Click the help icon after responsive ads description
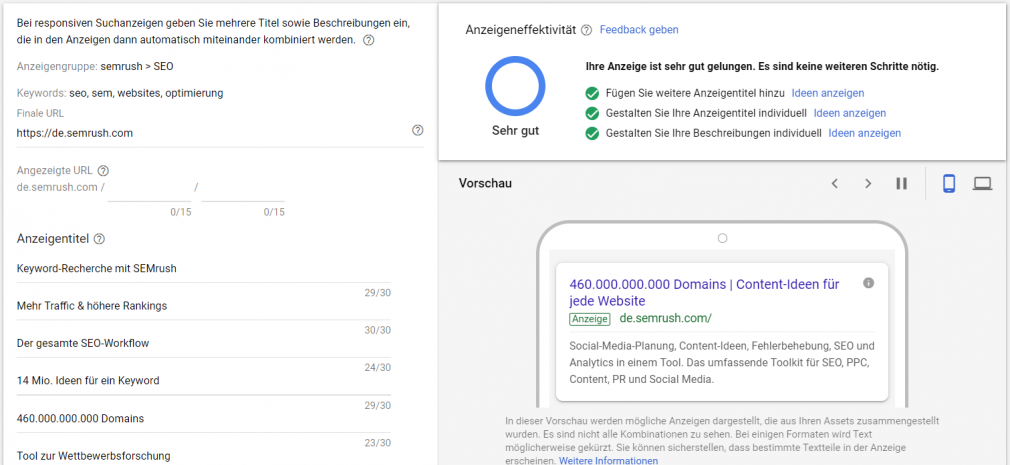Screen dimensions: 1010x465 368,40
